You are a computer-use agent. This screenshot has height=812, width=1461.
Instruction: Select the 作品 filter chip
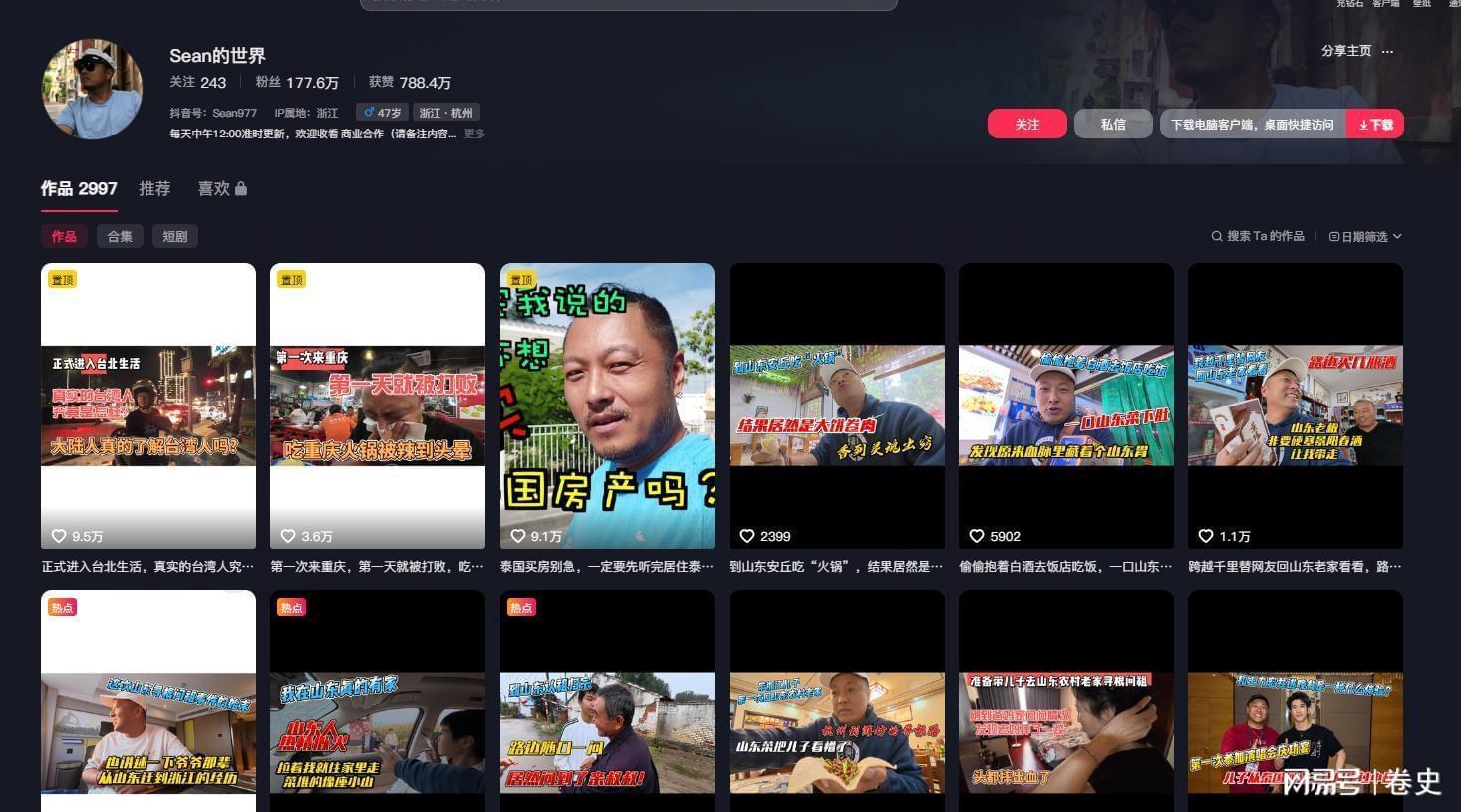[64, 236]
